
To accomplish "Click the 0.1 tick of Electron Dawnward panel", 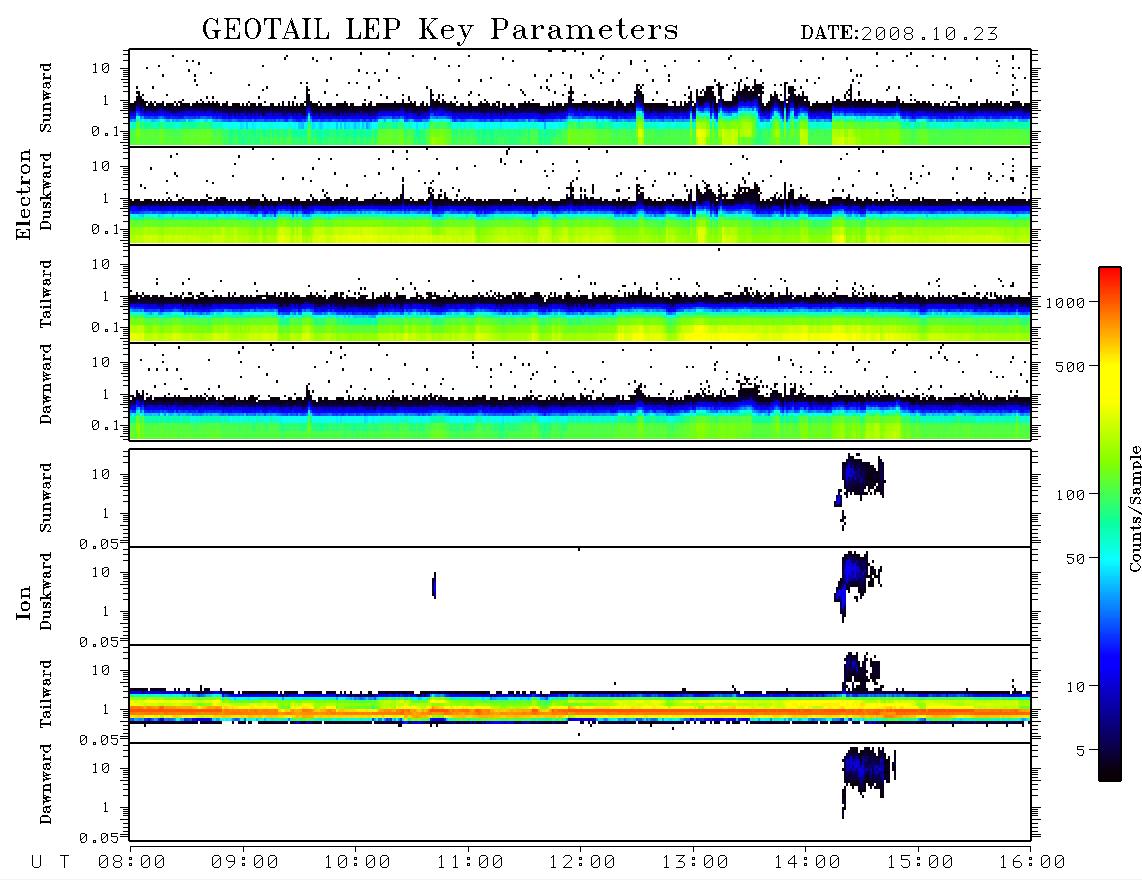I will coord(106,425).
